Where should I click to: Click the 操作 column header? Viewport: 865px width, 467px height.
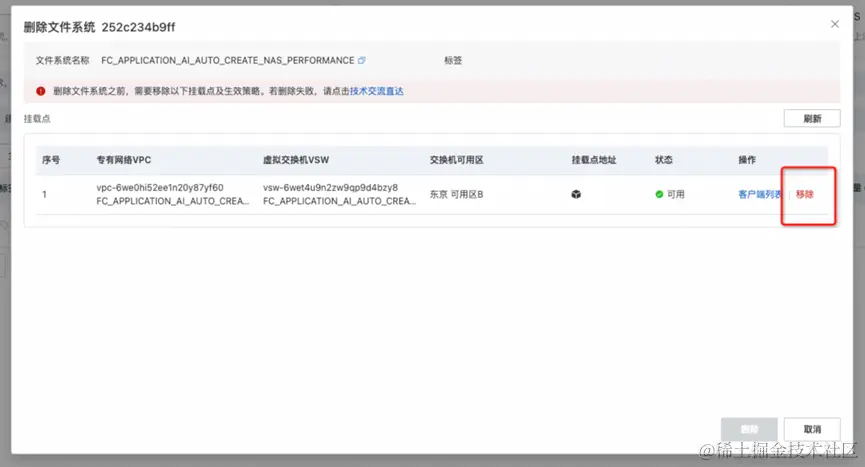pos(747,160)
